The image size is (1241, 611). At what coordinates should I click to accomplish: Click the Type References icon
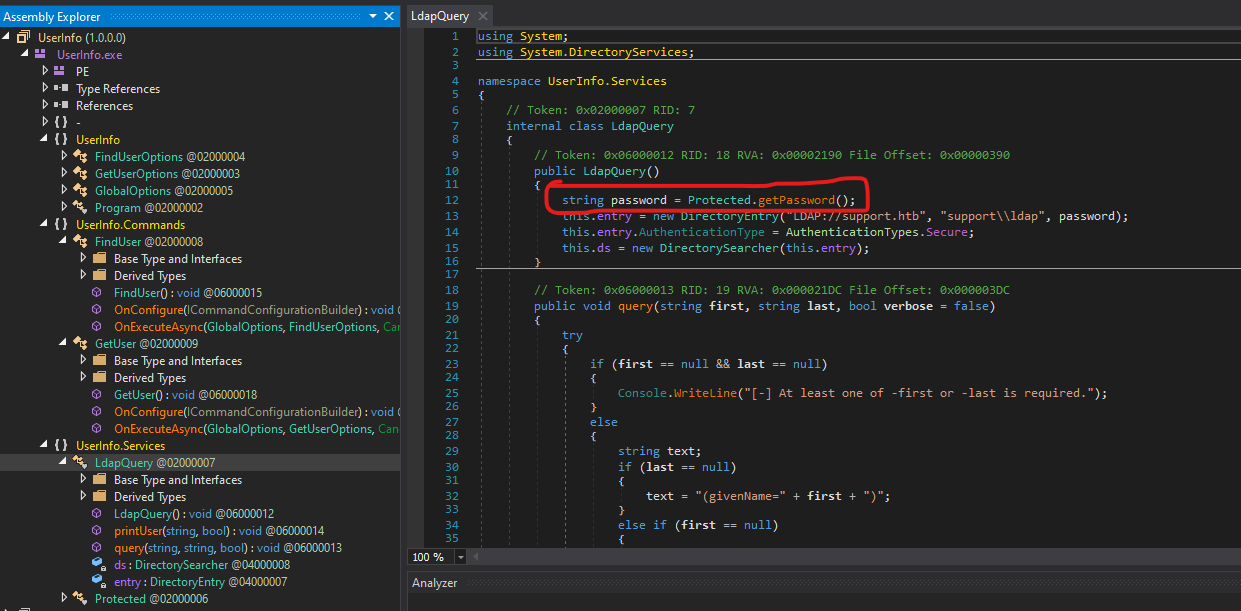click(61, 89)
